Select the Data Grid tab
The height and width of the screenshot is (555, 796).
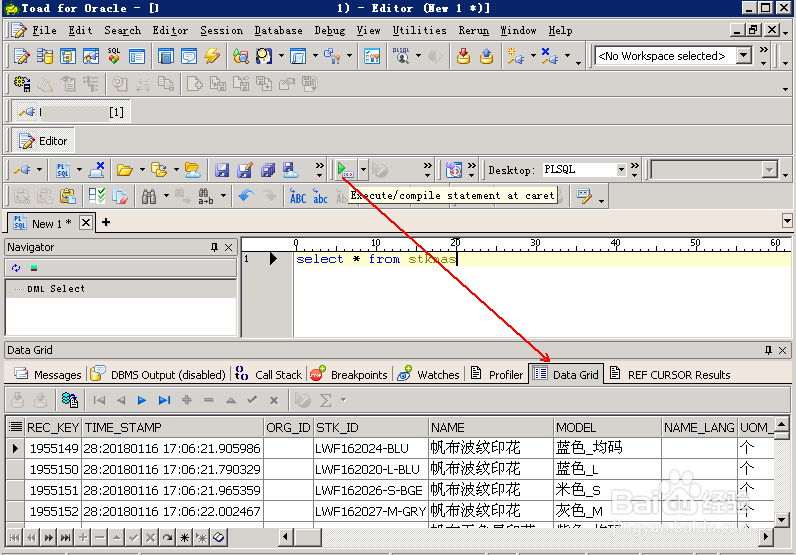click(566, 374)
